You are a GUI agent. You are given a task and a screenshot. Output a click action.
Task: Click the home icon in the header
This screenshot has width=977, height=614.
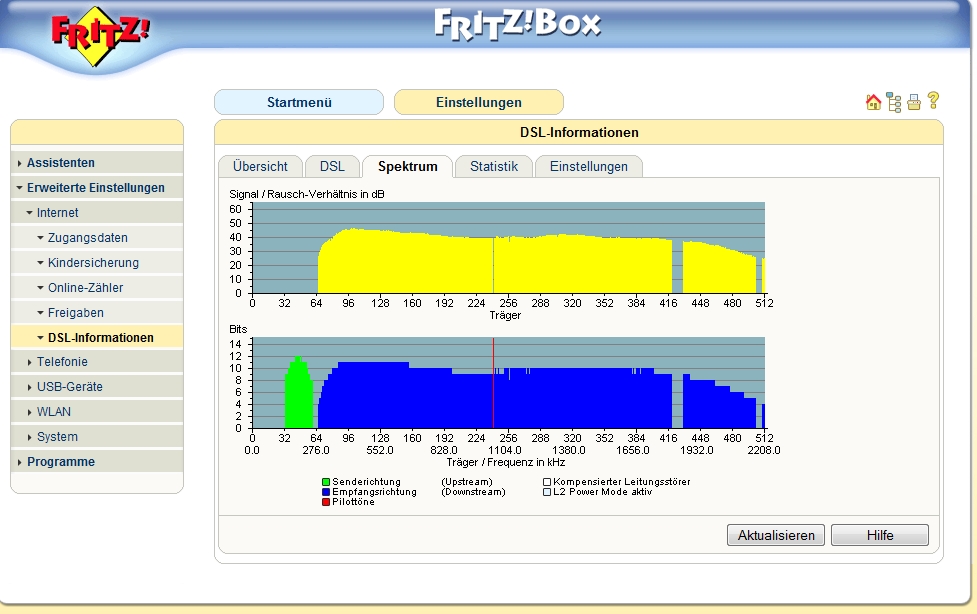[873, 102]
